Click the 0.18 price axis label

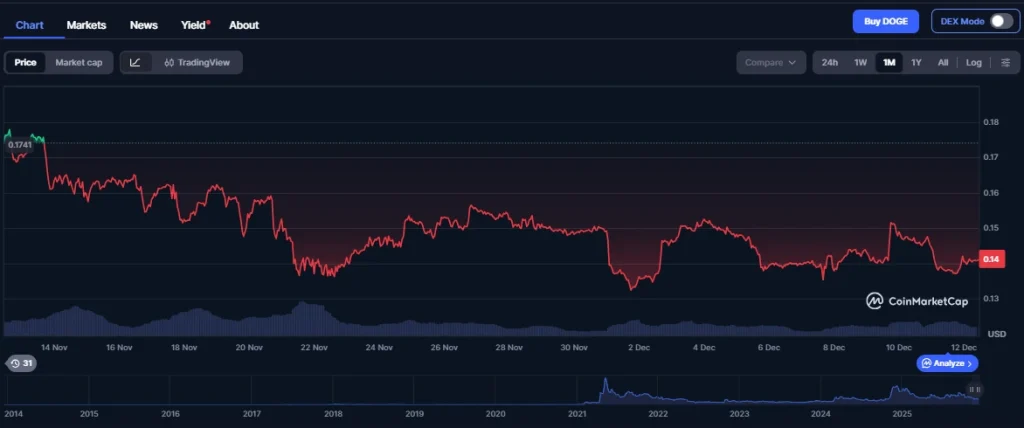point(991,122)
